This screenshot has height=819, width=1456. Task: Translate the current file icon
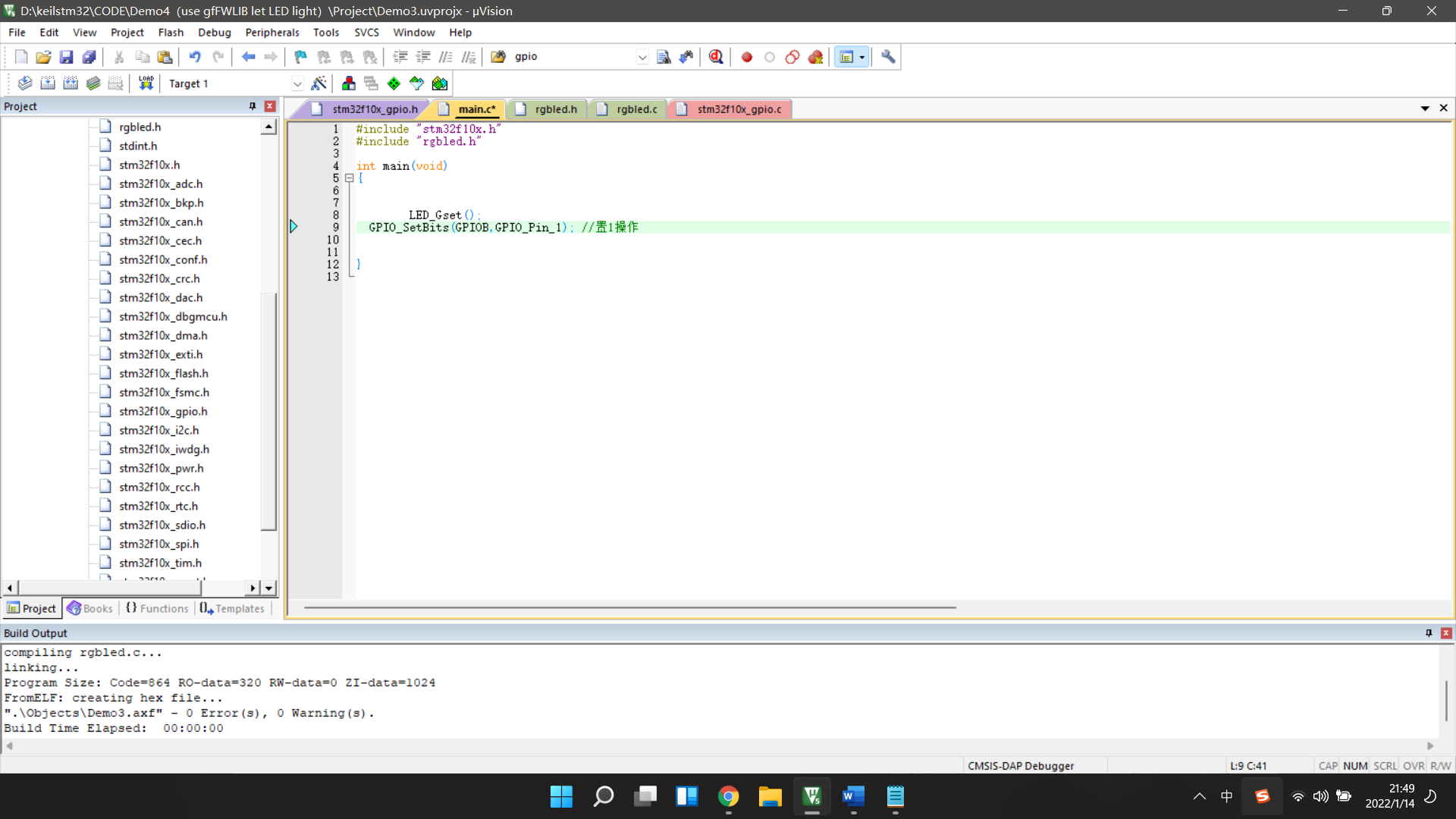25,83
